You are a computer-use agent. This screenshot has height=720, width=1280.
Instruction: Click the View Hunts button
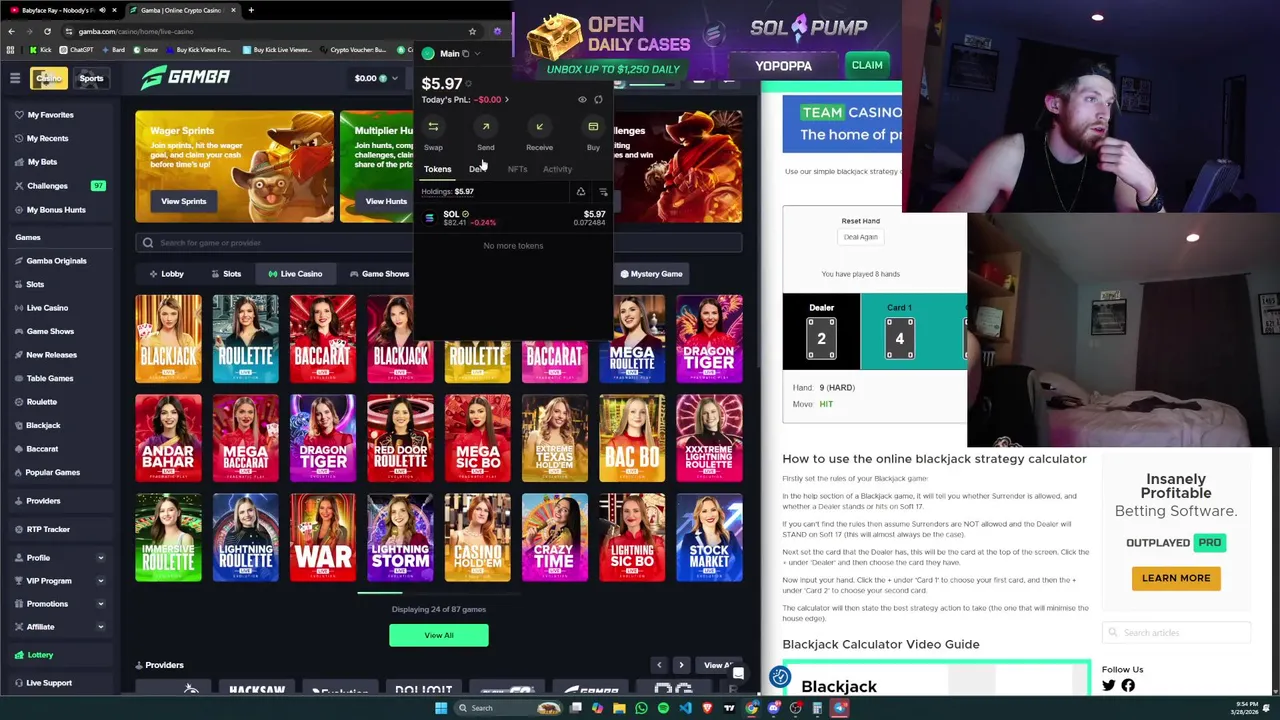click(385, 202)
